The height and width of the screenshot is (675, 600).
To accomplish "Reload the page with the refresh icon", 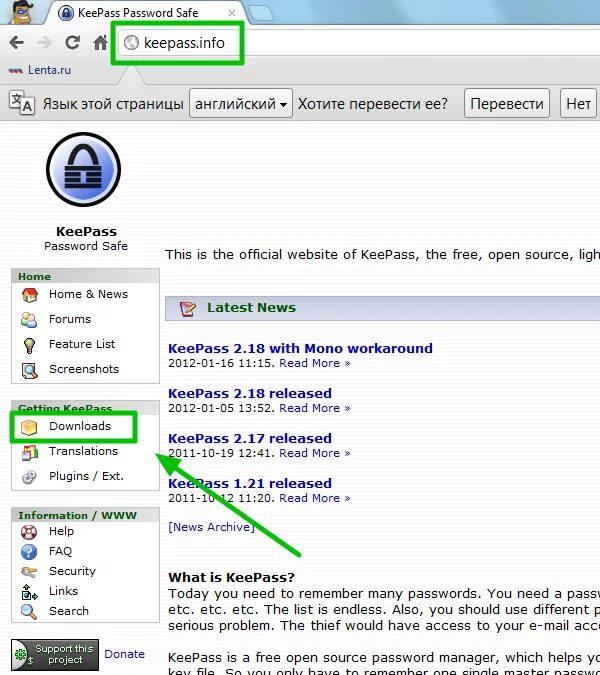I will coord(72,42).
